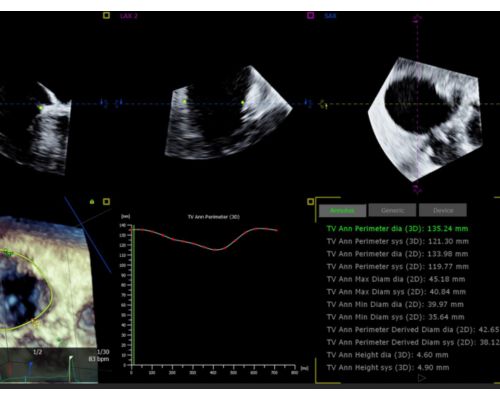Screen dimensions: 500x400
Task: Click the TV Ann Perimeter (3D) graph title
Action: 214,217
